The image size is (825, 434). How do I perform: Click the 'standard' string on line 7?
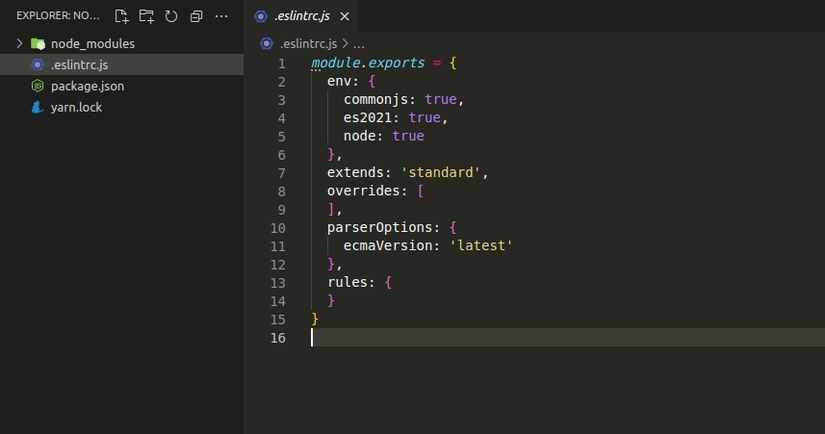click(441, 173)
